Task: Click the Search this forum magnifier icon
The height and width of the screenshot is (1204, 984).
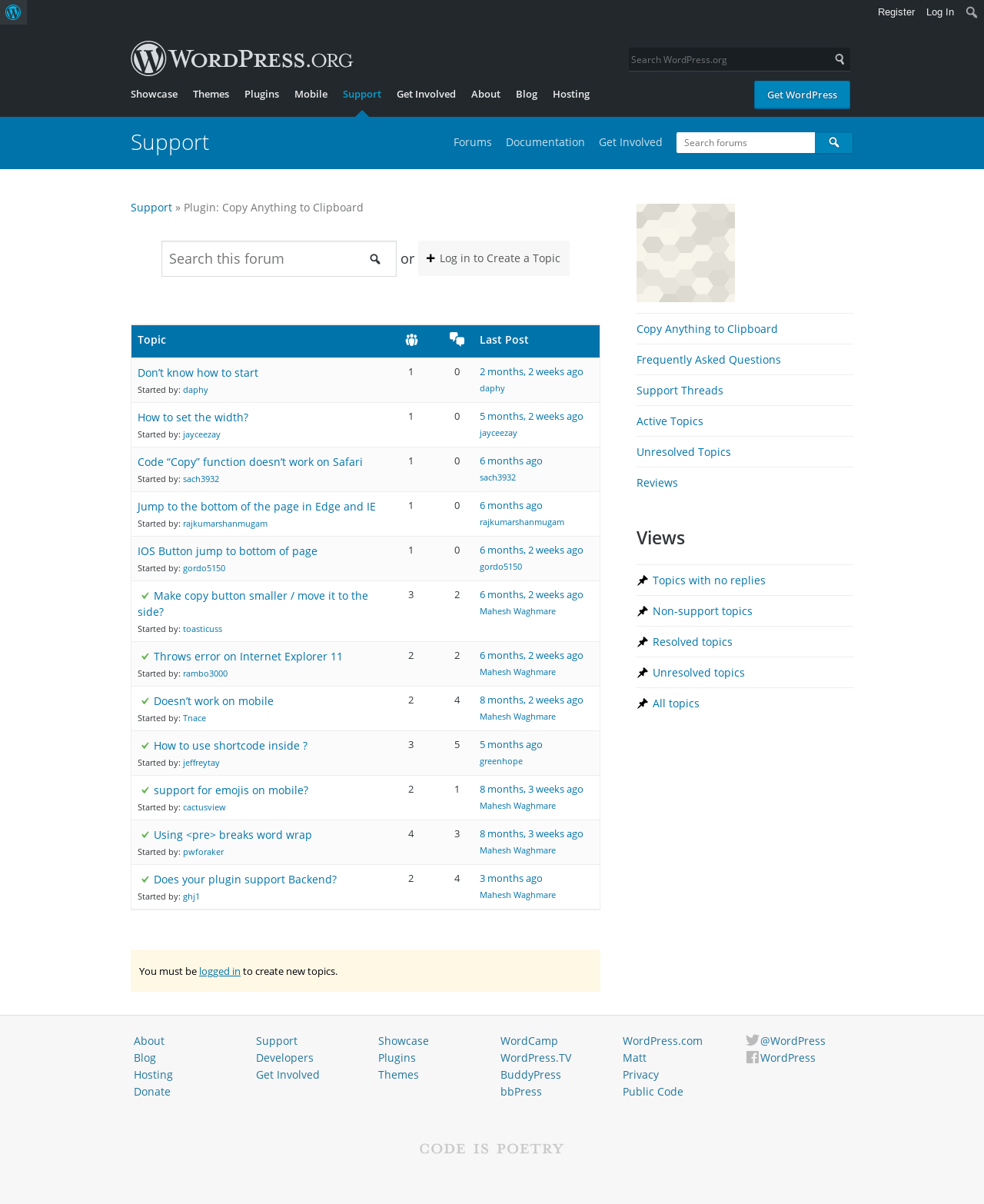Action: [x=375, y=259]
